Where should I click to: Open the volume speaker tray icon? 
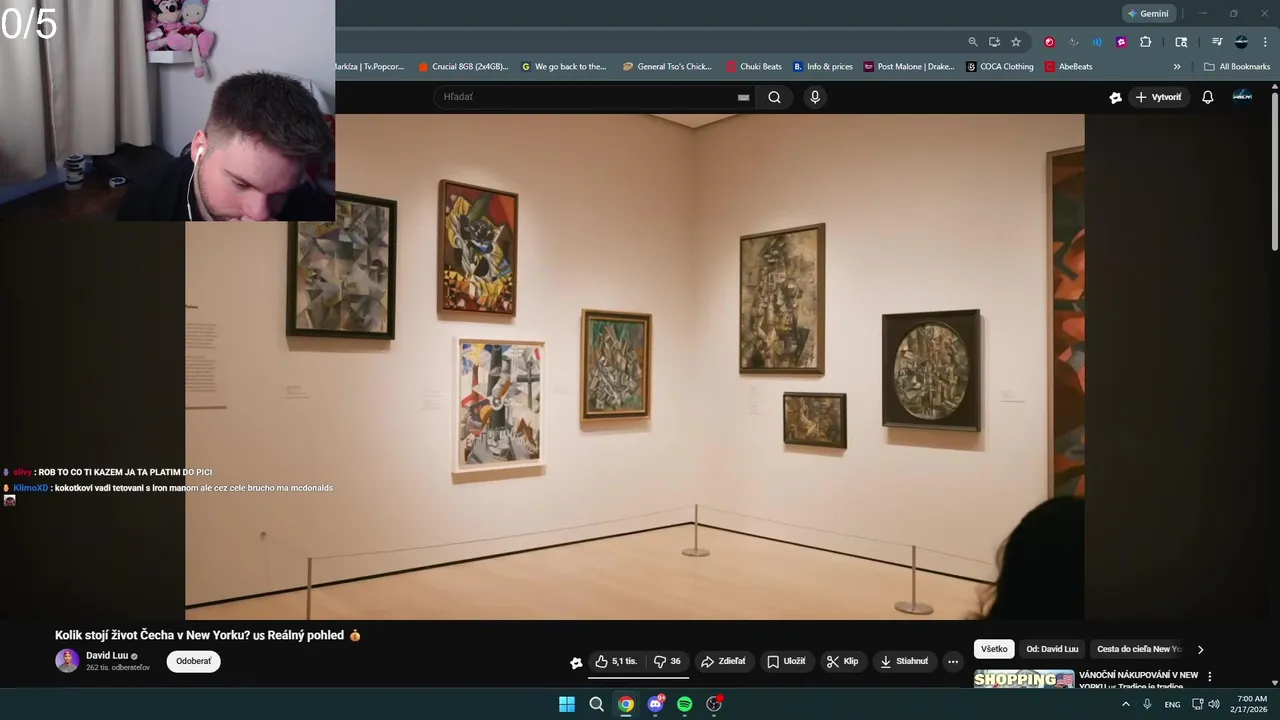click(x=1214, y=704)
